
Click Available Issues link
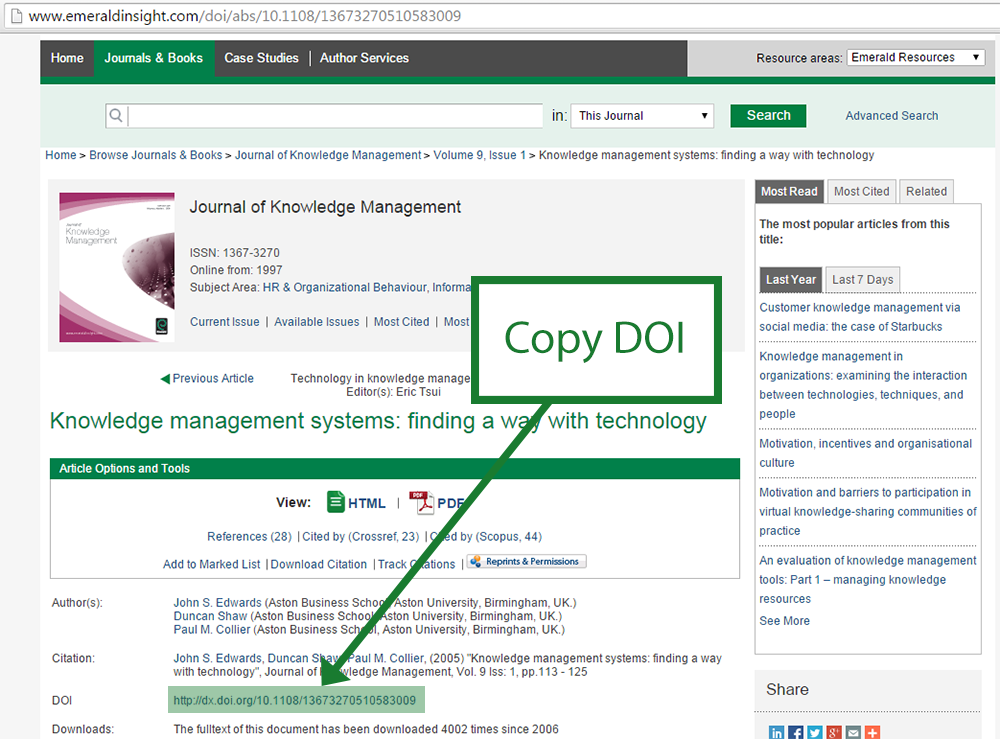pyautogui.click(x=316, y=322)
